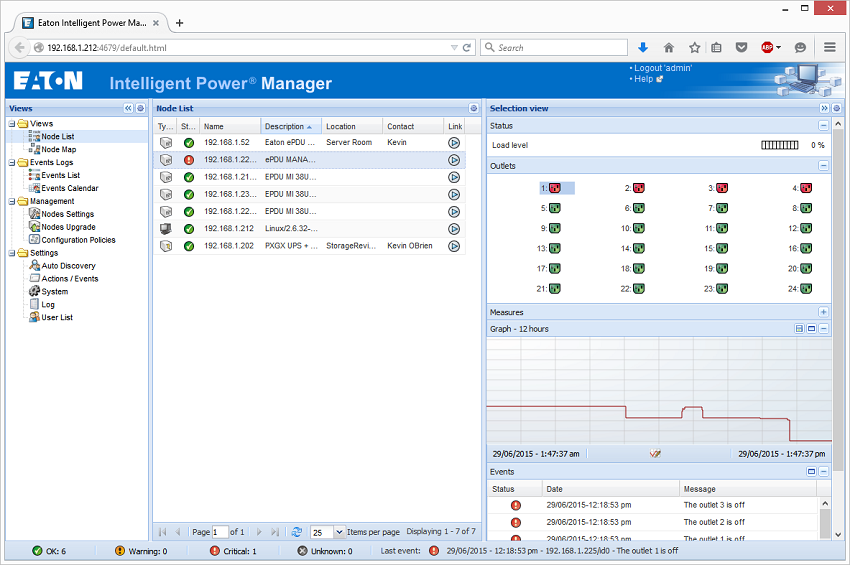
Task: Jump to last page arrow in Node List
Action: tap(275, 532)
